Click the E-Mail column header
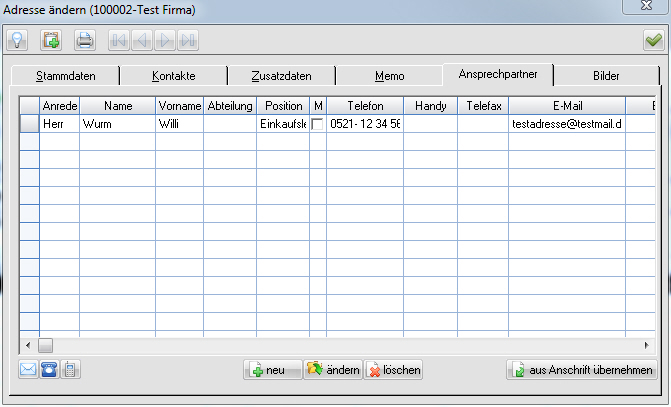 click(x=567, y=106)
